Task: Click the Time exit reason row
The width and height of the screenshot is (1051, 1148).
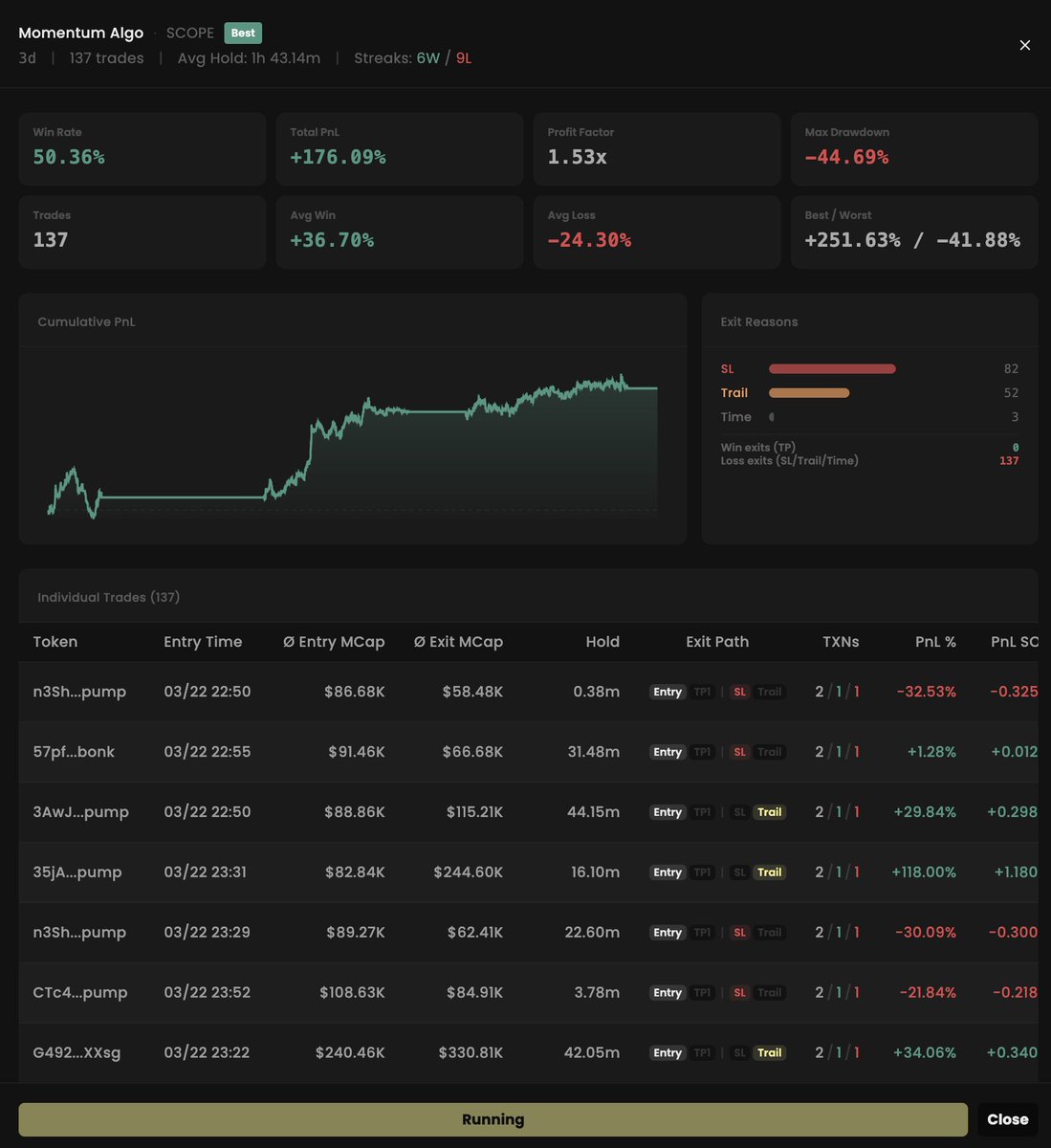Action: tap(869, 417)
